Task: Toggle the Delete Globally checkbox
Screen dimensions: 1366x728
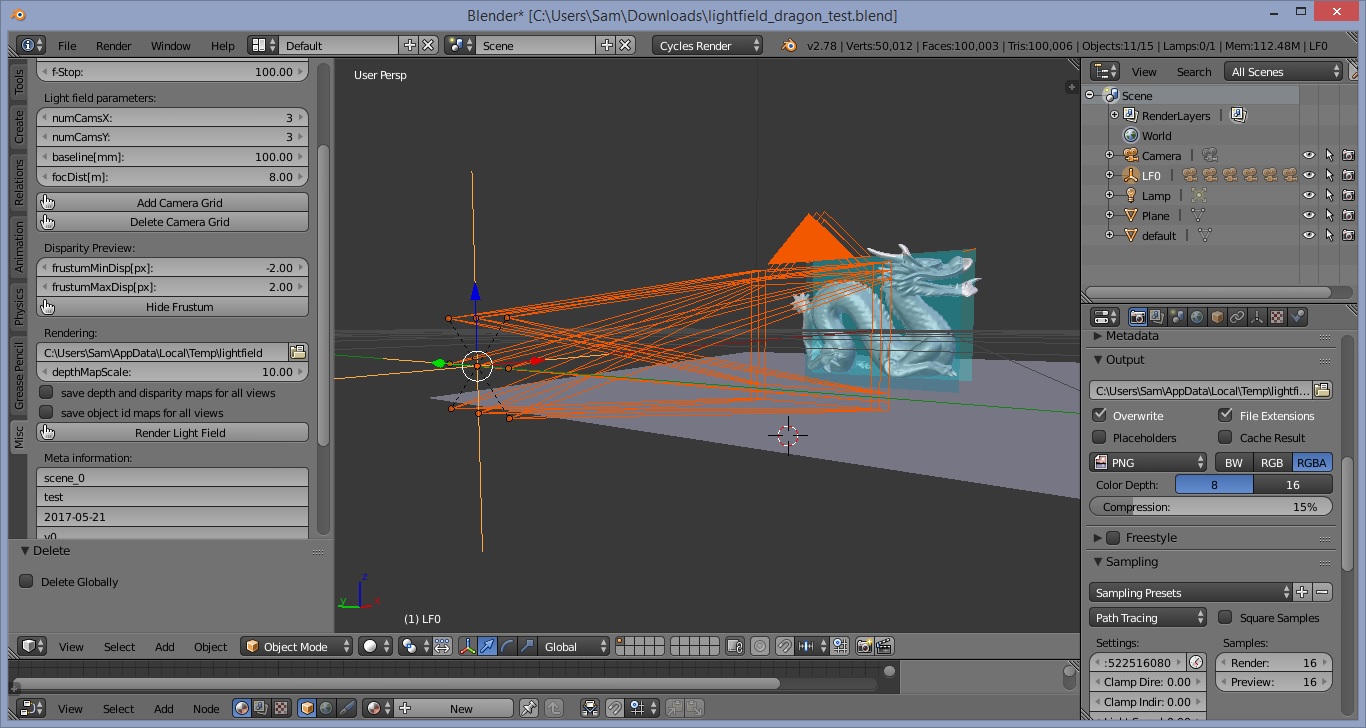Action: click(x=26, y=581)
